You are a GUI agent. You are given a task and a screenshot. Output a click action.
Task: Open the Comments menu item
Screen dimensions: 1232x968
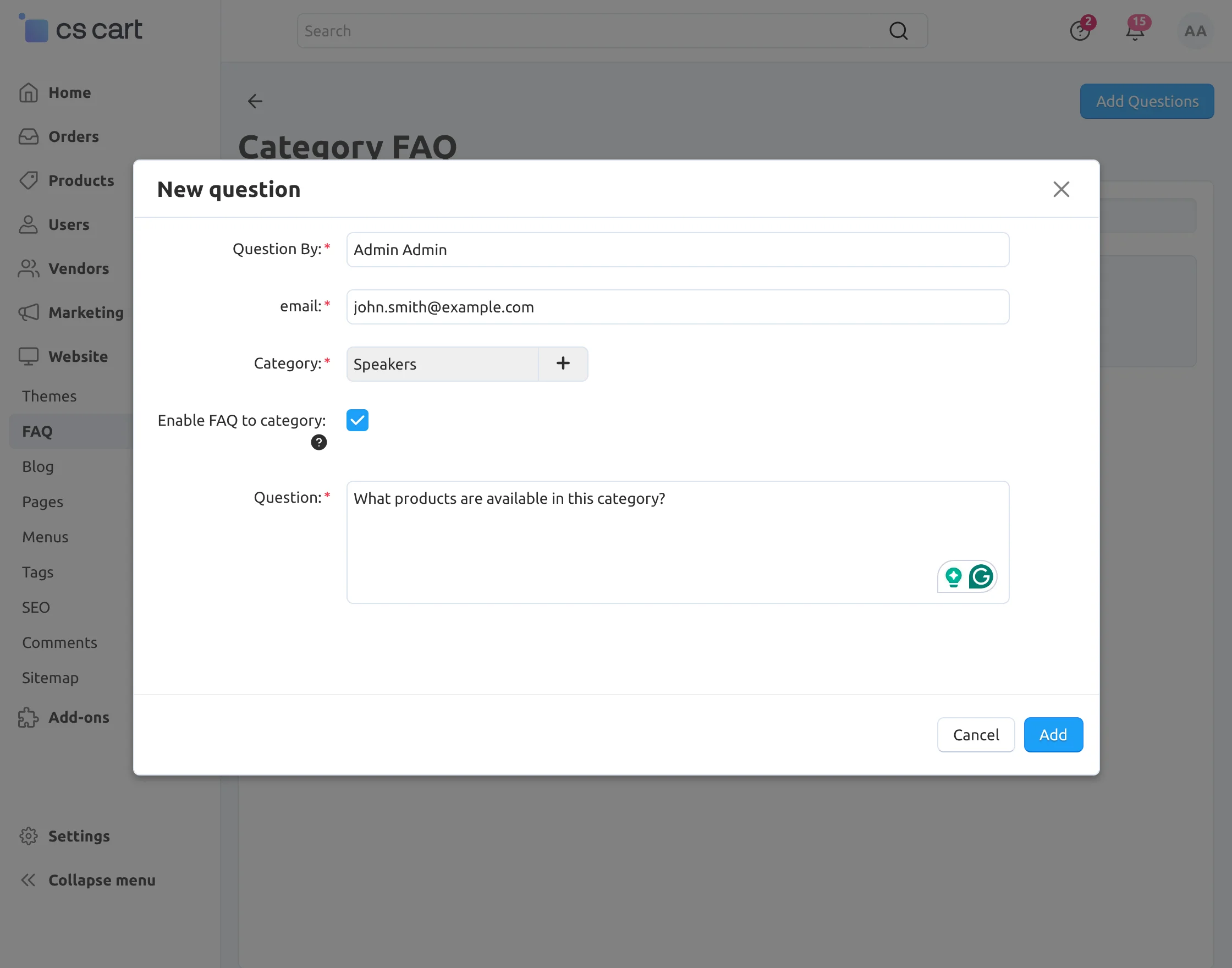59,642
